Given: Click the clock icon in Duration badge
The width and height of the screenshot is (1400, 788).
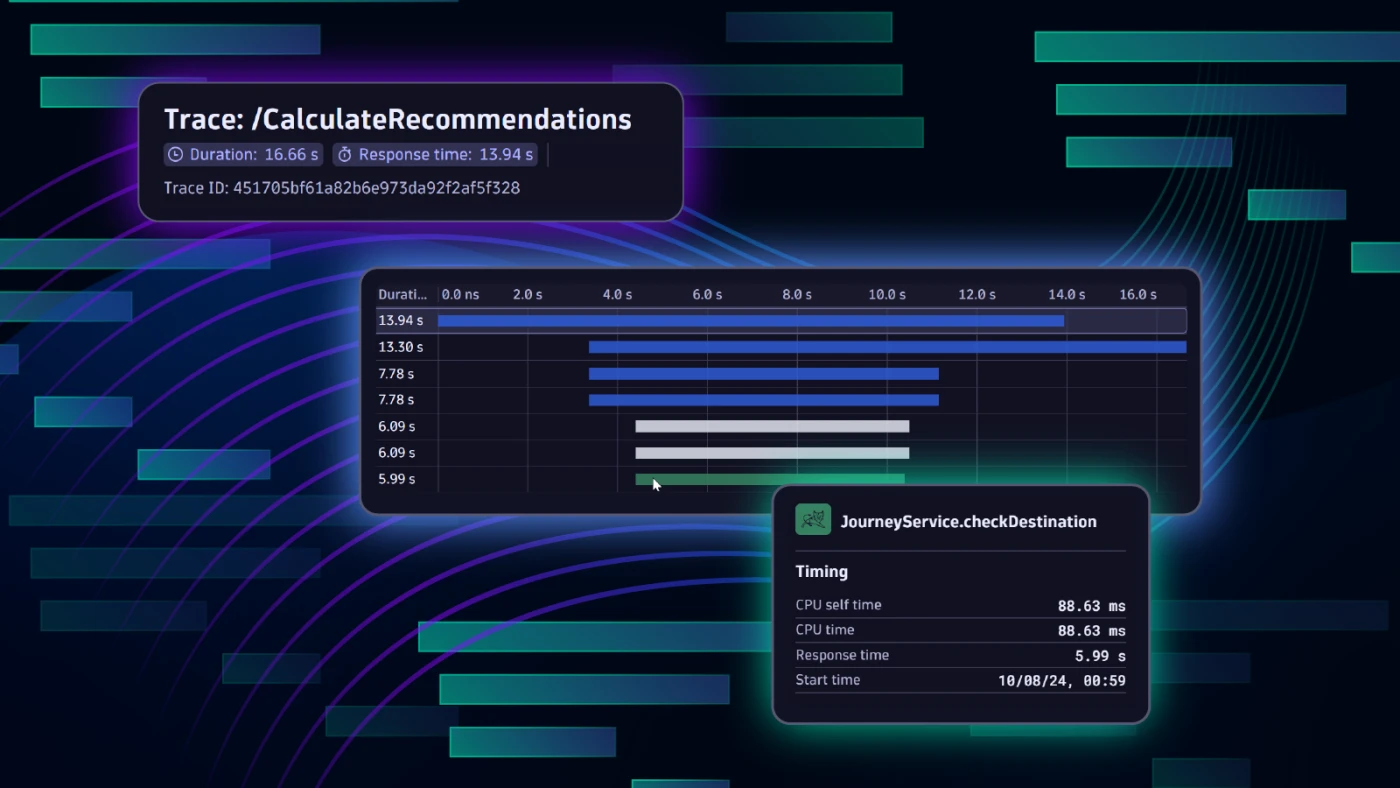Looking at the screenshot, I should [x=176, y=154].
